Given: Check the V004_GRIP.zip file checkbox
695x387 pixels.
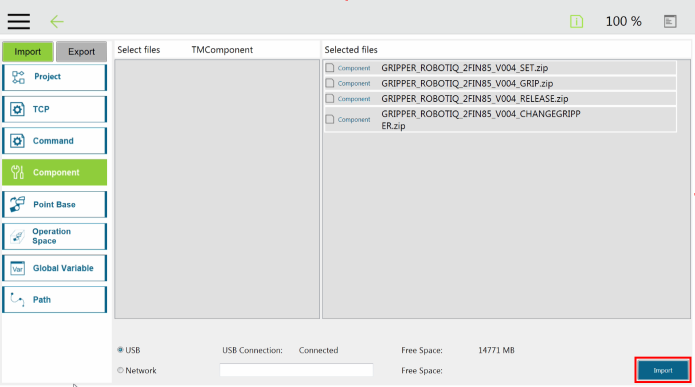Looking at the screenshot, I should [330, 83].
